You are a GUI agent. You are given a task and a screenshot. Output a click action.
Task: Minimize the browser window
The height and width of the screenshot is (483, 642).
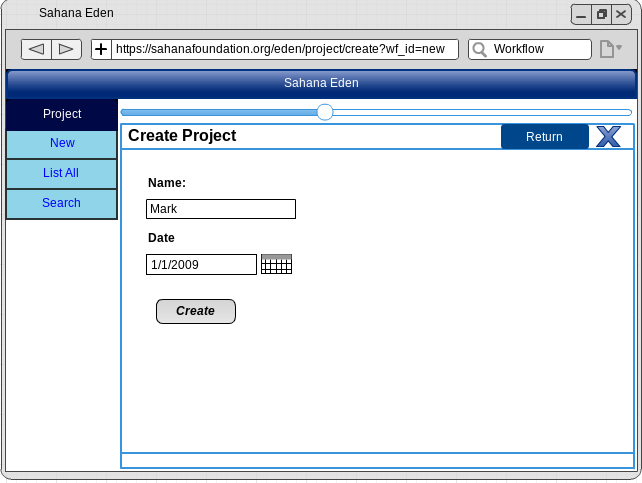click(x=581, y=14)
